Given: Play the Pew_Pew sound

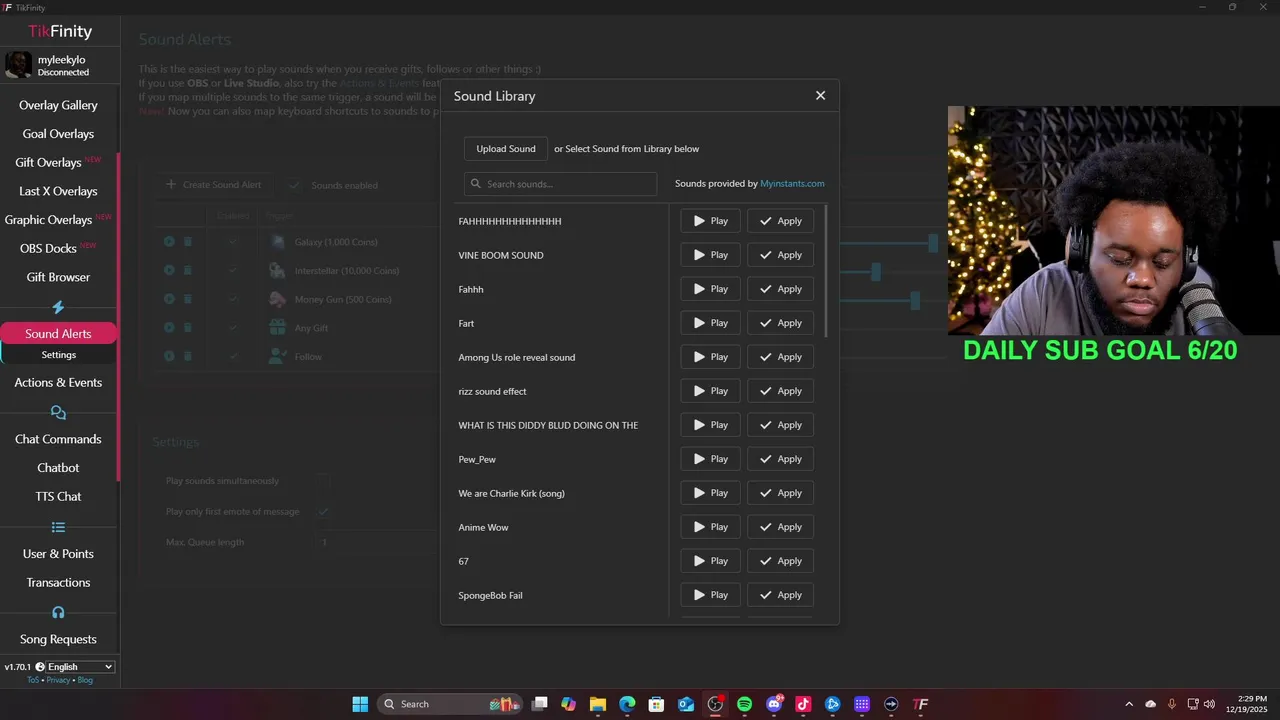Looking at the screenshot, I should [711, 459].
